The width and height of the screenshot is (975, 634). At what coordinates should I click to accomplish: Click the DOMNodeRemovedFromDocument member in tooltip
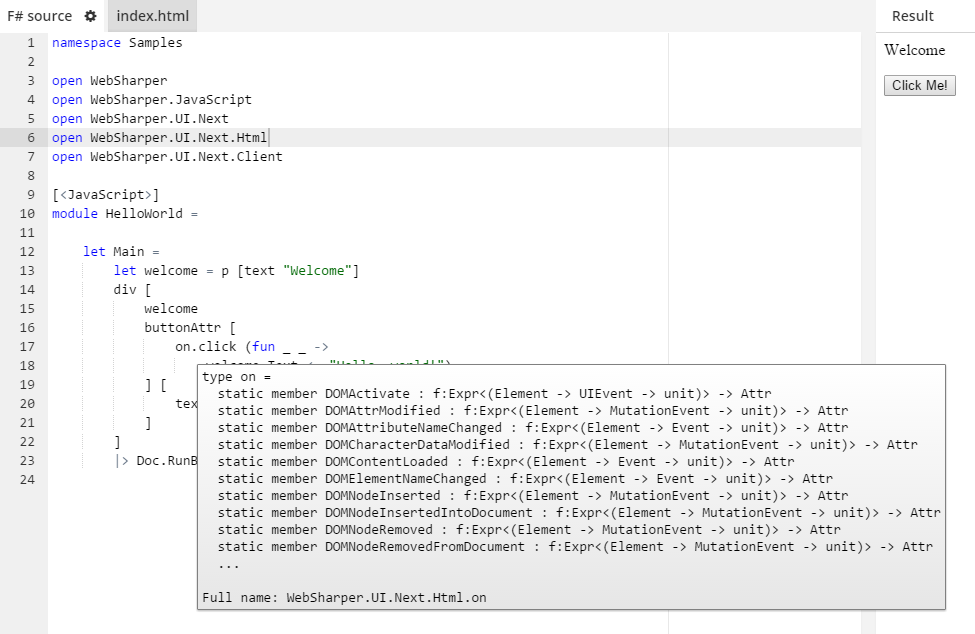[575, 546]
